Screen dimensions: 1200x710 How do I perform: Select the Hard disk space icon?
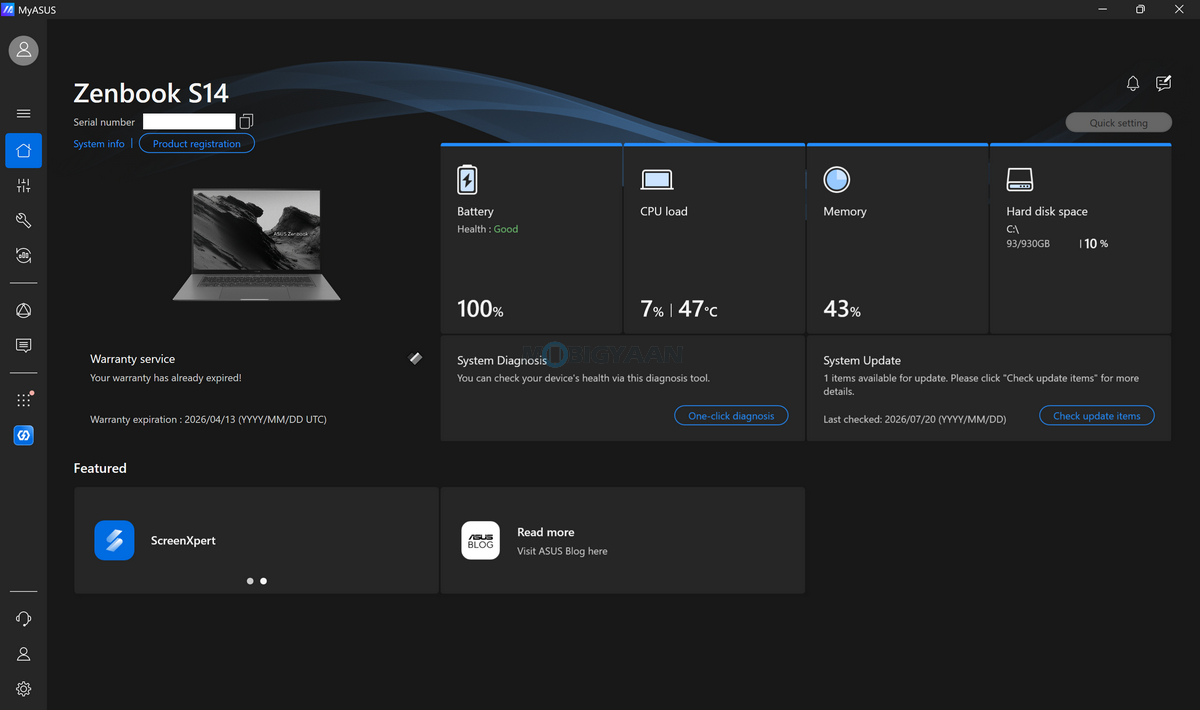[1020, 180]
